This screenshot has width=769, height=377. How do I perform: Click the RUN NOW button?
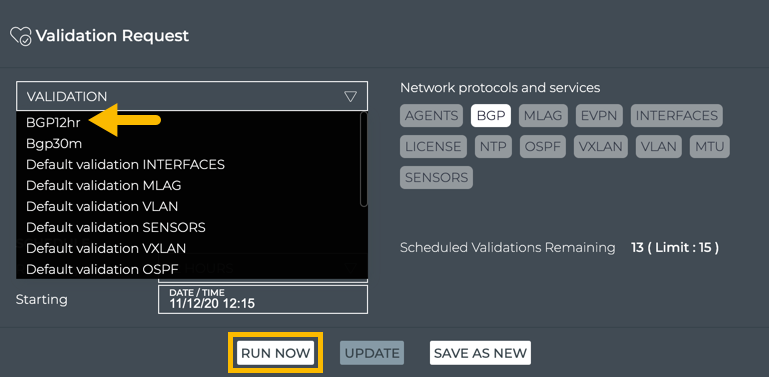276,353
